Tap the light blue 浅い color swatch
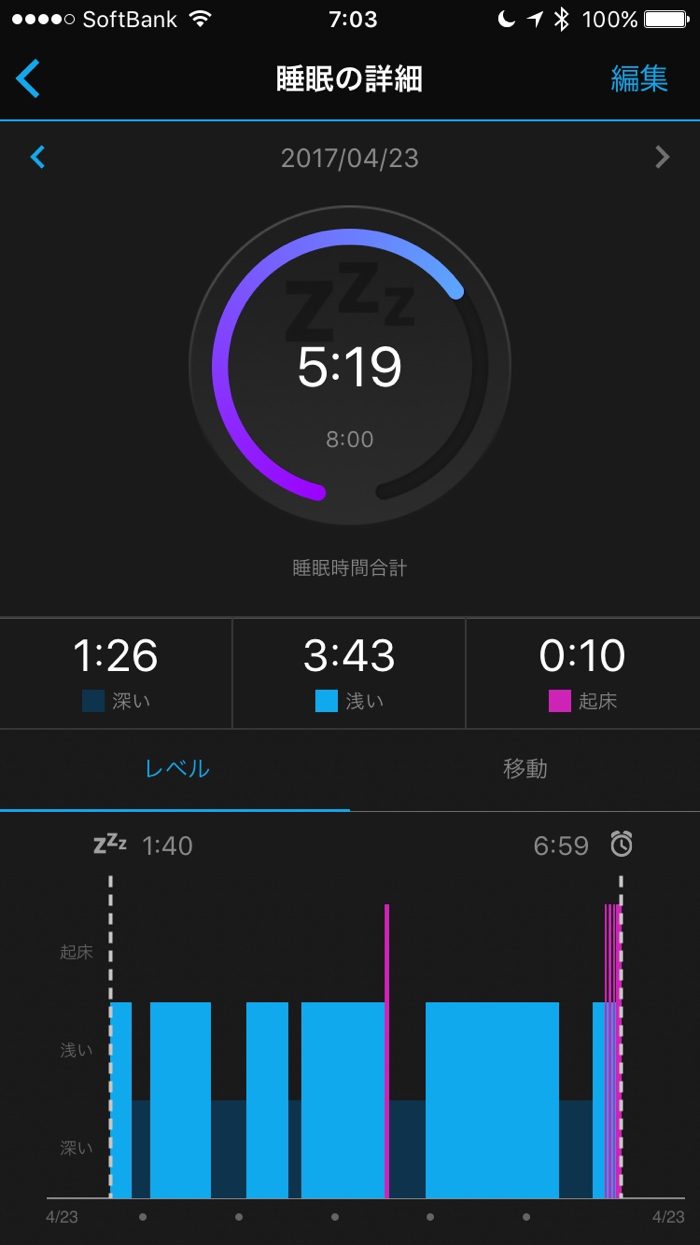The width and height of the screenshot is (700, 1245). pos(326,701)
